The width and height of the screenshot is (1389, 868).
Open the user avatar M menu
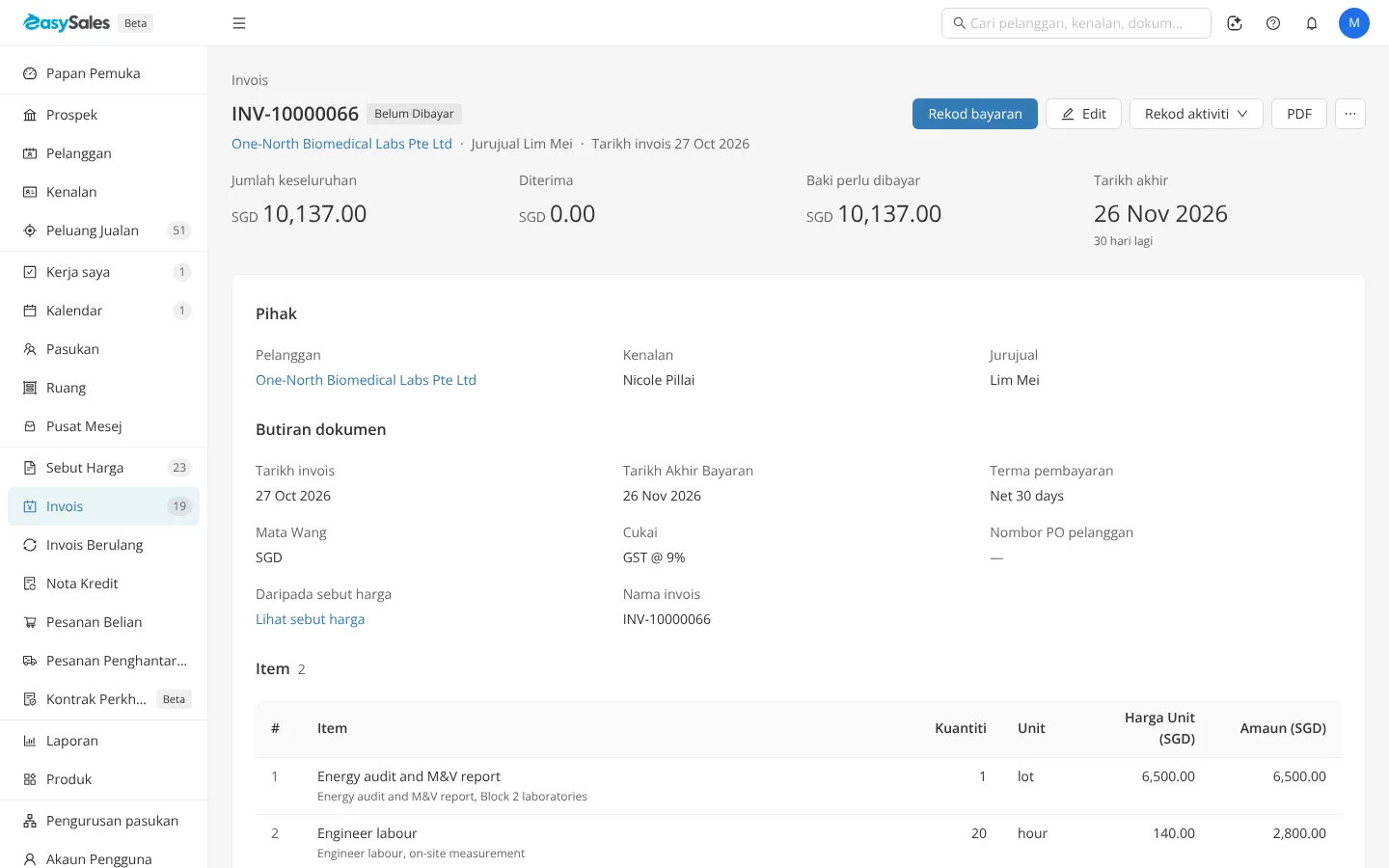pos(1354,23)
